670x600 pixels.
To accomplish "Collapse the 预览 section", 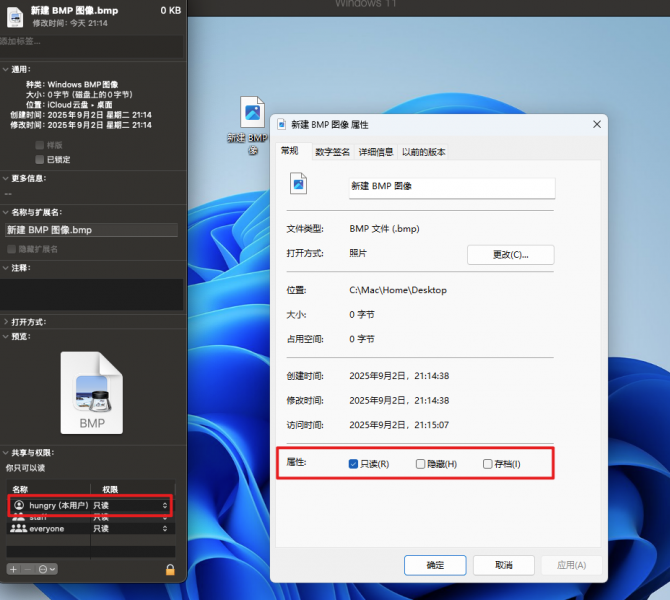I will (6, 336).
